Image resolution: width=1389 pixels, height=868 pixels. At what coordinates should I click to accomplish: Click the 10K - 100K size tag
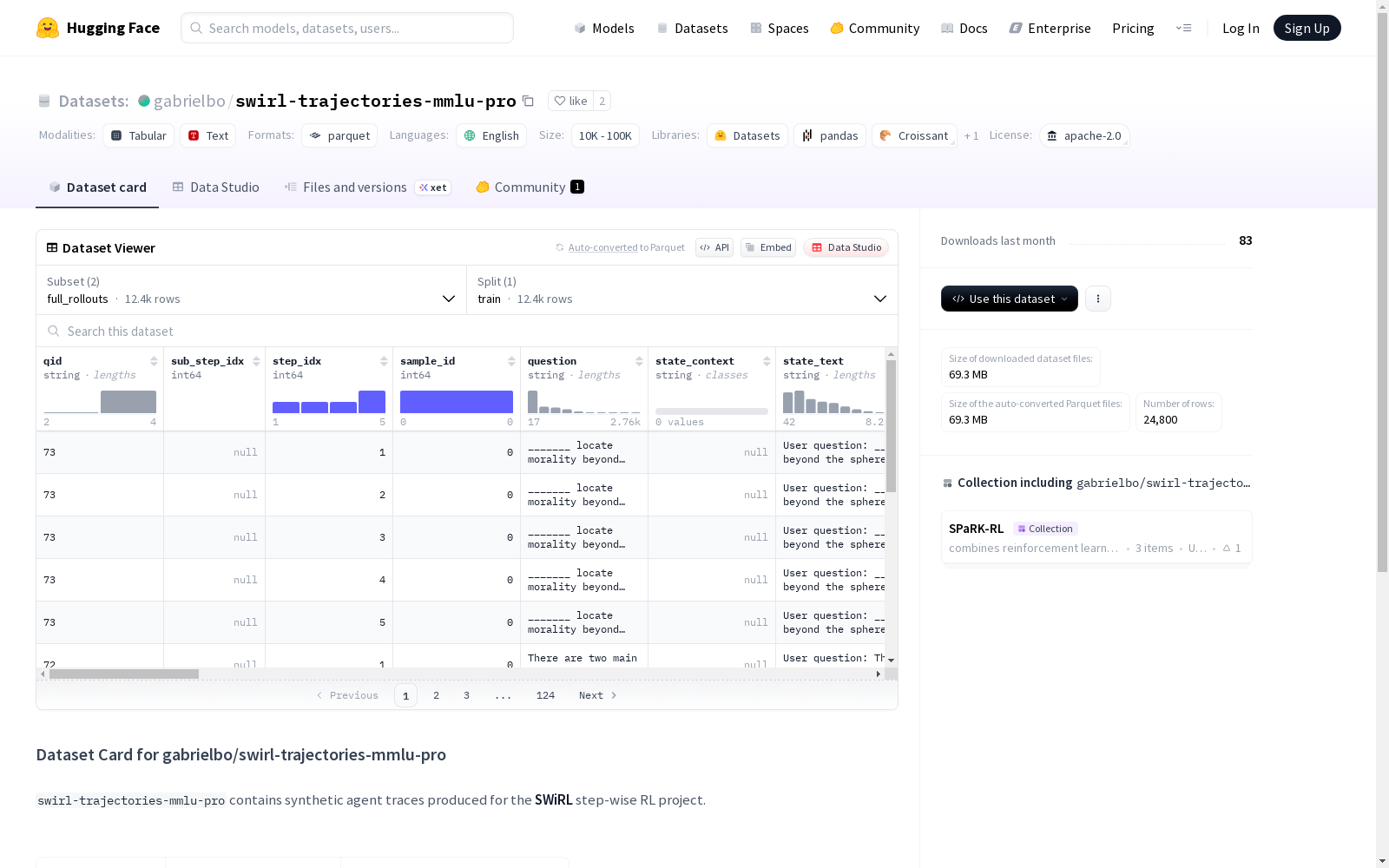(x=605, y=135)
